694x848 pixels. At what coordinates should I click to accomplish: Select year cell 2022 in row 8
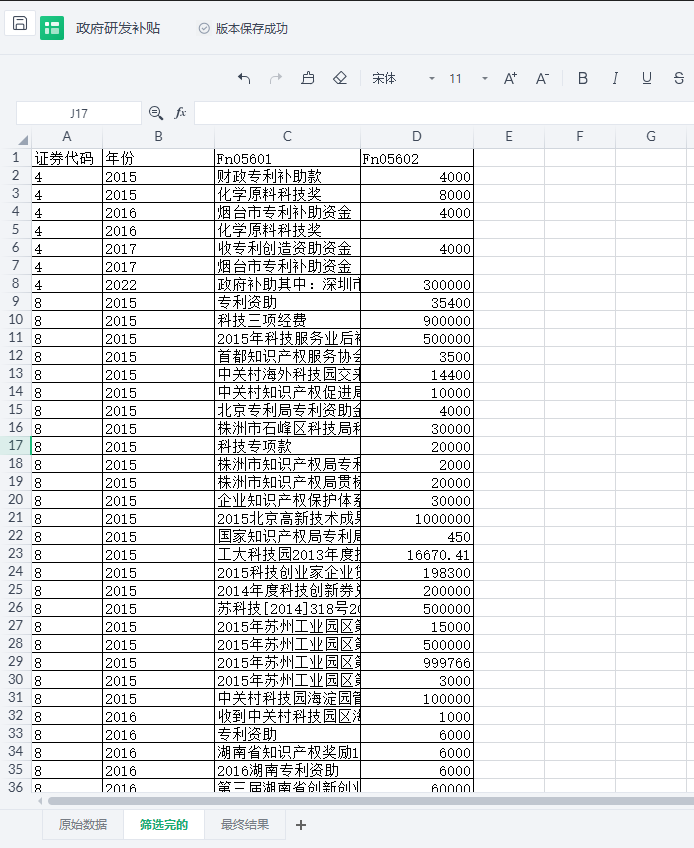[x=158, y=284]
